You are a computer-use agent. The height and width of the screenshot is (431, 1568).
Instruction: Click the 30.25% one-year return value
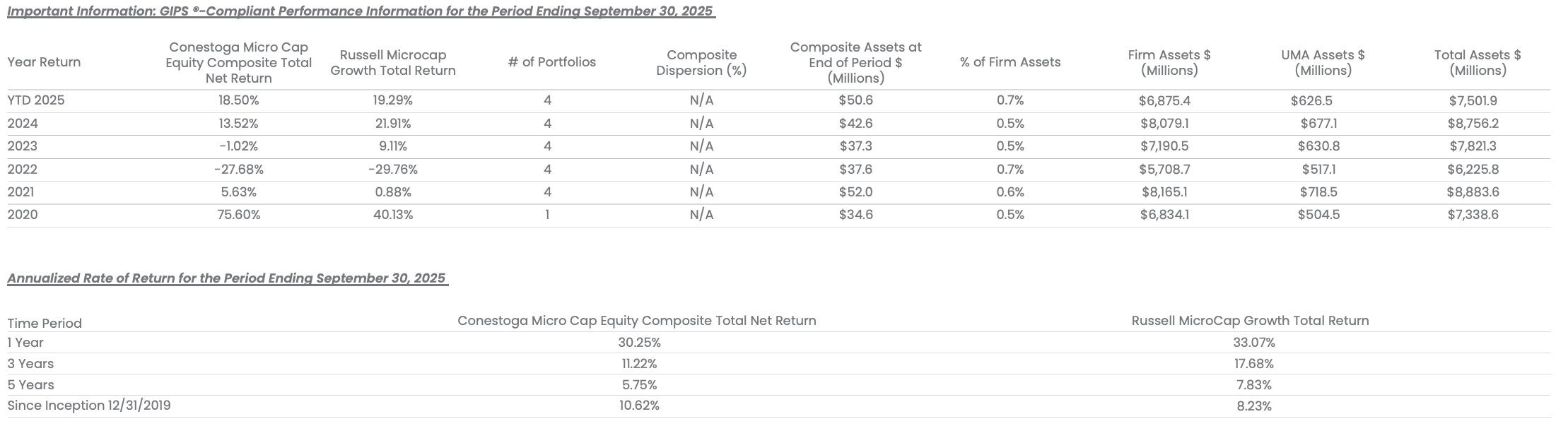click(x=639, y=343)
